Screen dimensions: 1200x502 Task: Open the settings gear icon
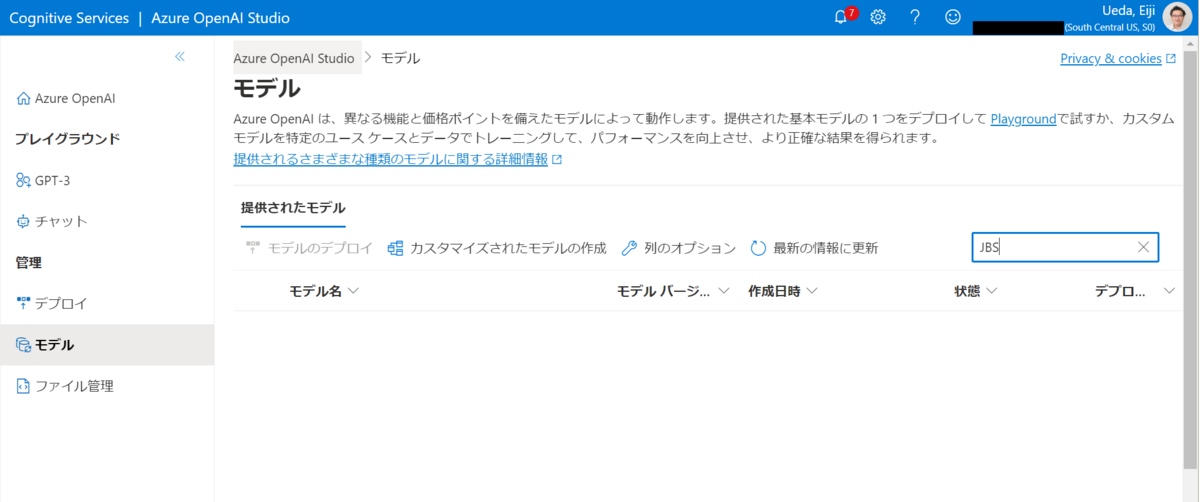878,17
